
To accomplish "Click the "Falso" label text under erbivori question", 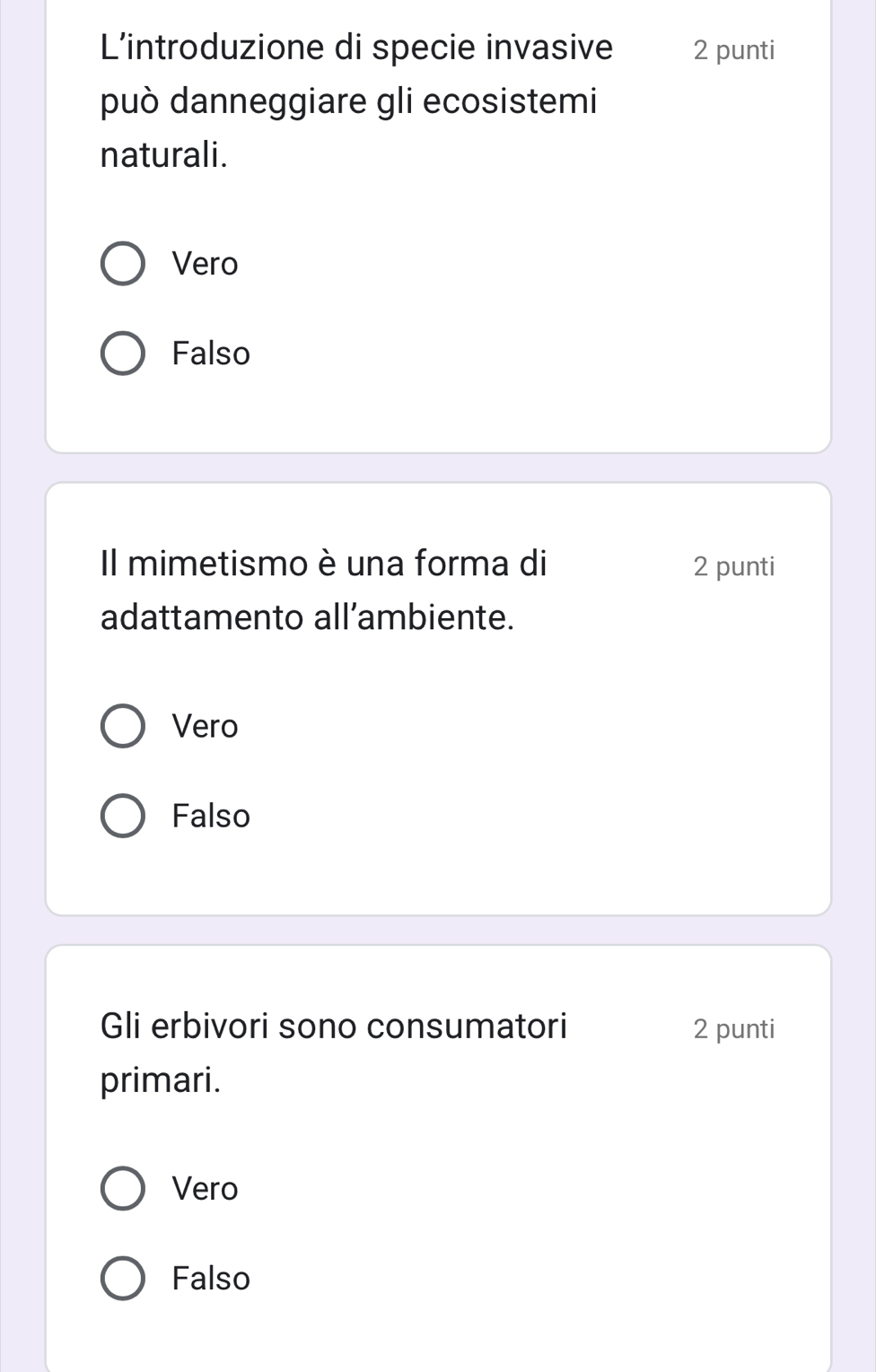I will 211,1279.
